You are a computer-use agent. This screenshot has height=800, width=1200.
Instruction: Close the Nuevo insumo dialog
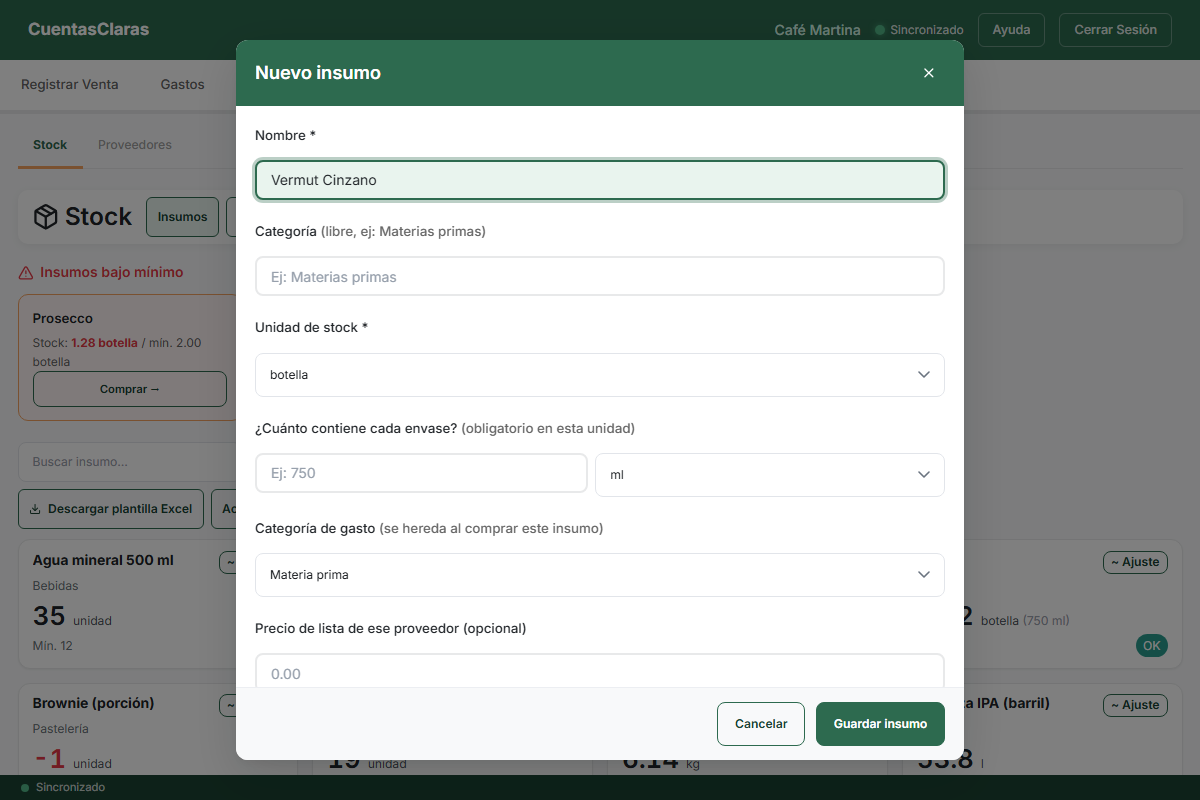928,73
